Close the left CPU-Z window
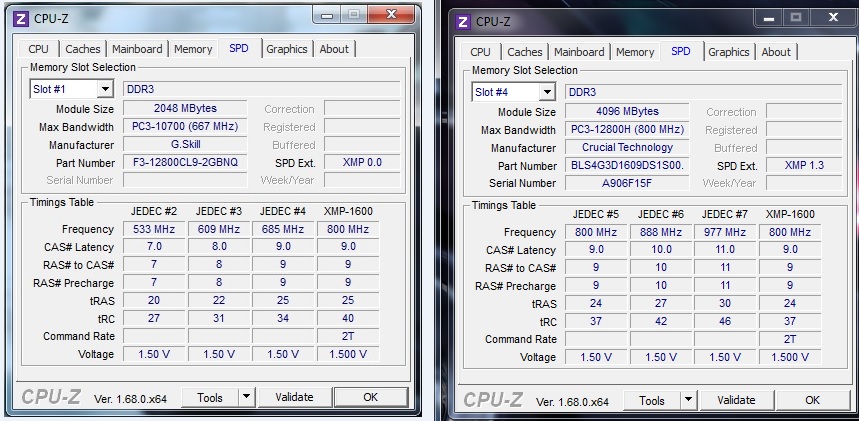The height and width of the screenshot is (421, 859). [x=391, y=15]
